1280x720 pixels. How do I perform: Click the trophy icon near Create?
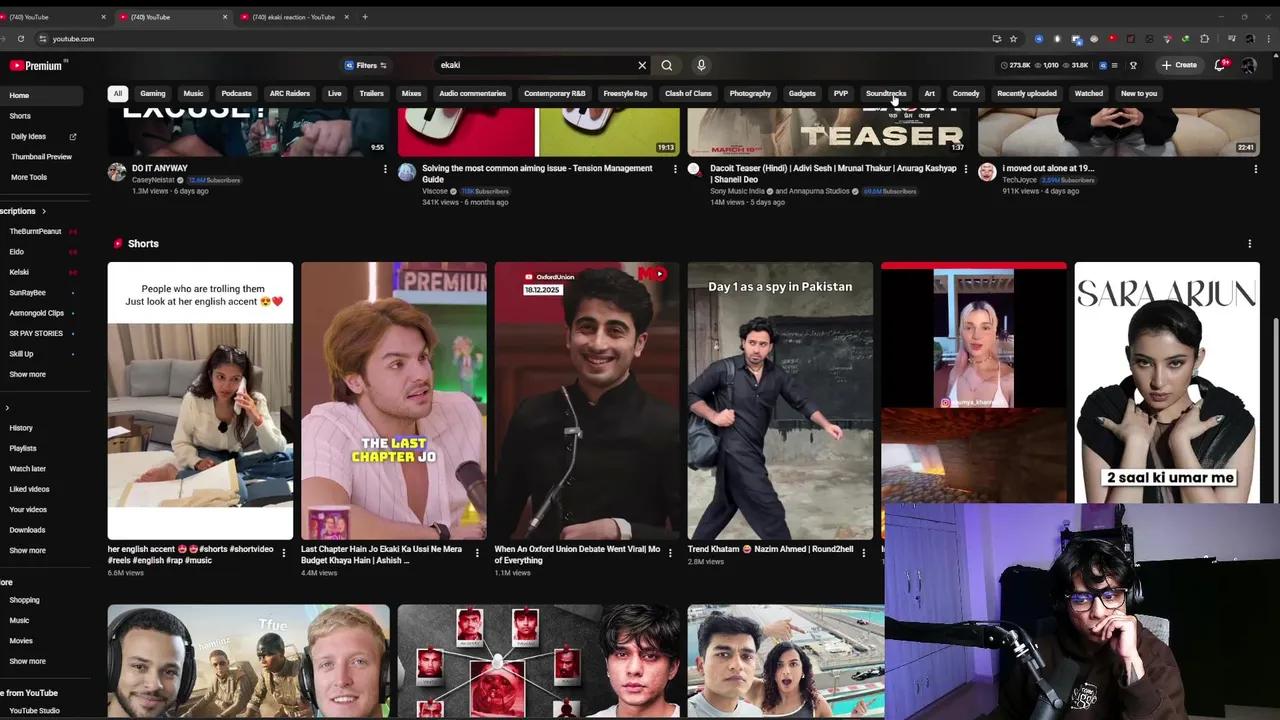(1133, 65)
